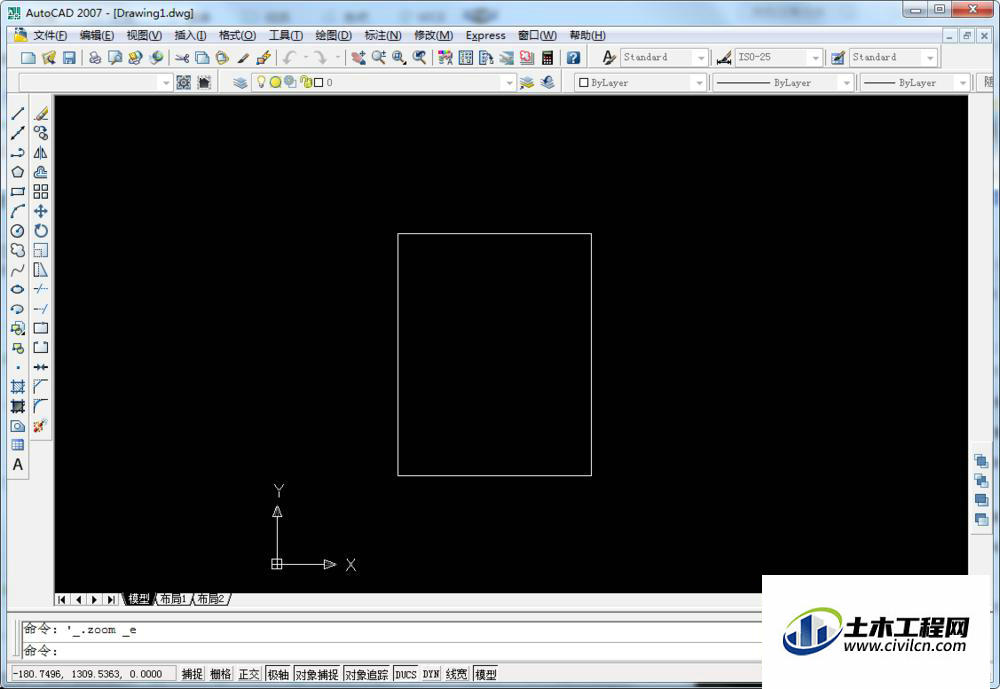Insert a Table from draw toolbar
This screenshot has height=689, width=1000.
pos(18,445)
